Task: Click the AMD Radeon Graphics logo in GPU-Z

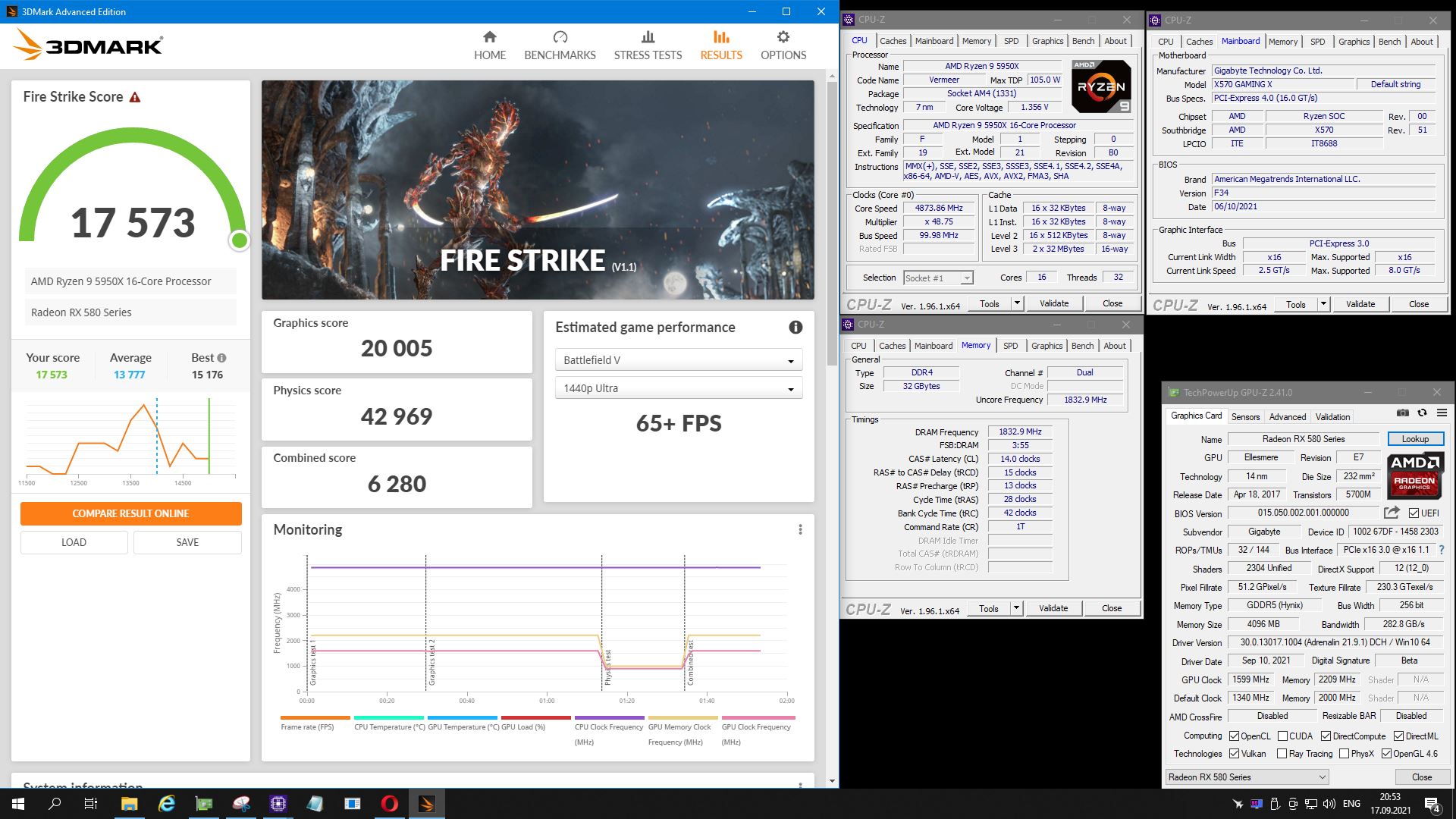Action: pyautogui.click(x=1414, y=475)
